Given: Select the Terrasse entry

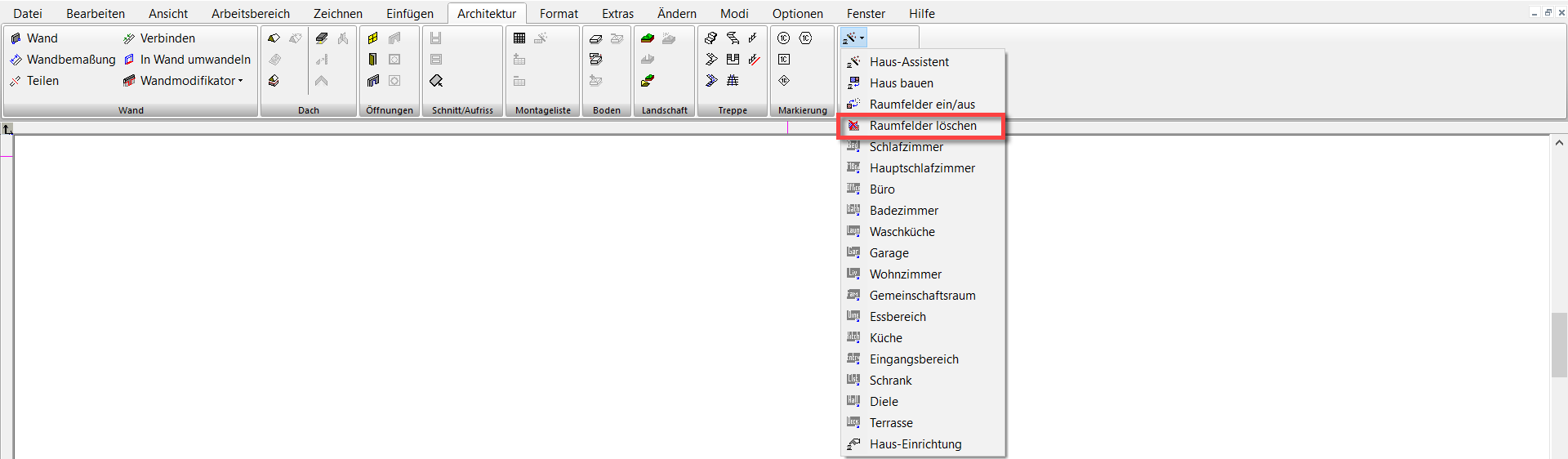Looking at the screenshot, I should [x=923, y=423].
